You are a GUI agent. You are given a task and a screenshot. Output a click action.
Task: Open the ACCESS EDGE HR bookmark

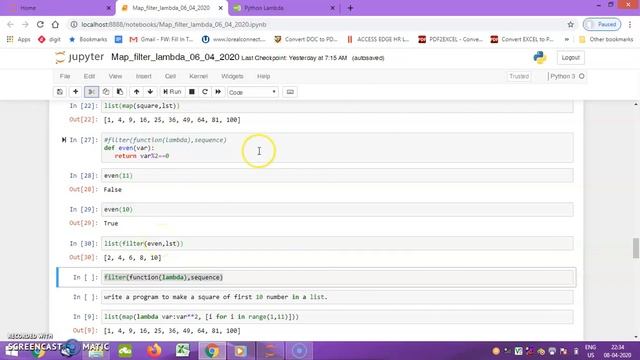378,39
